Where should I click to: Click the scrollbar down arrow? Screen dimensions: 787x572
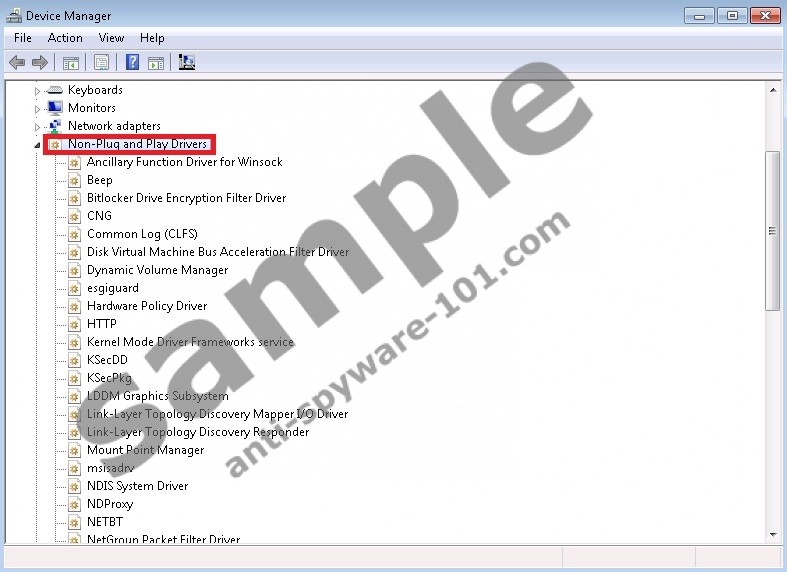(x=772, y=535)
